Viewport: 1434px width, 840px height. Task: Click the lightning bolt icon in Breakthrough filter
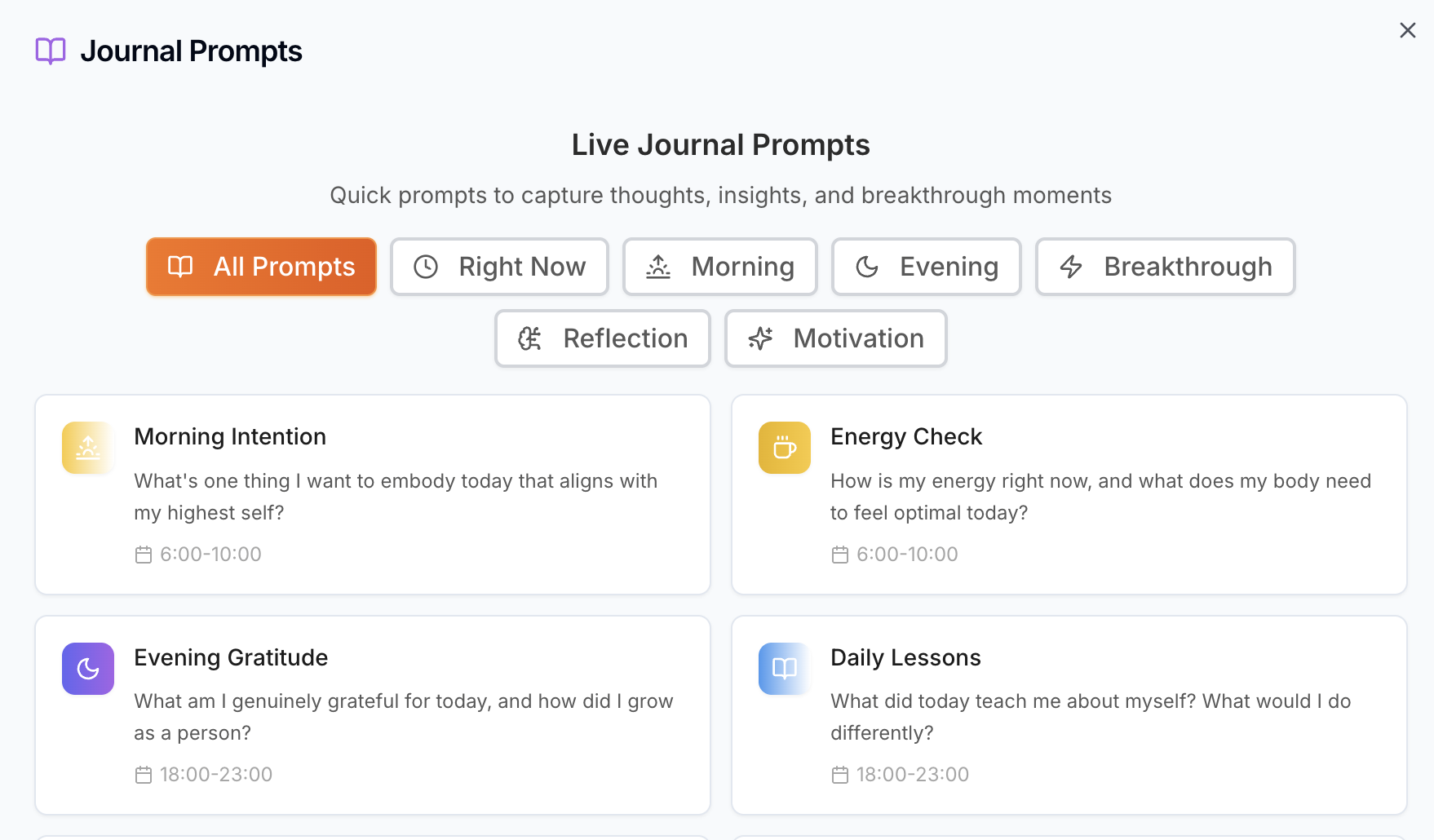[x=1070, y=267]
